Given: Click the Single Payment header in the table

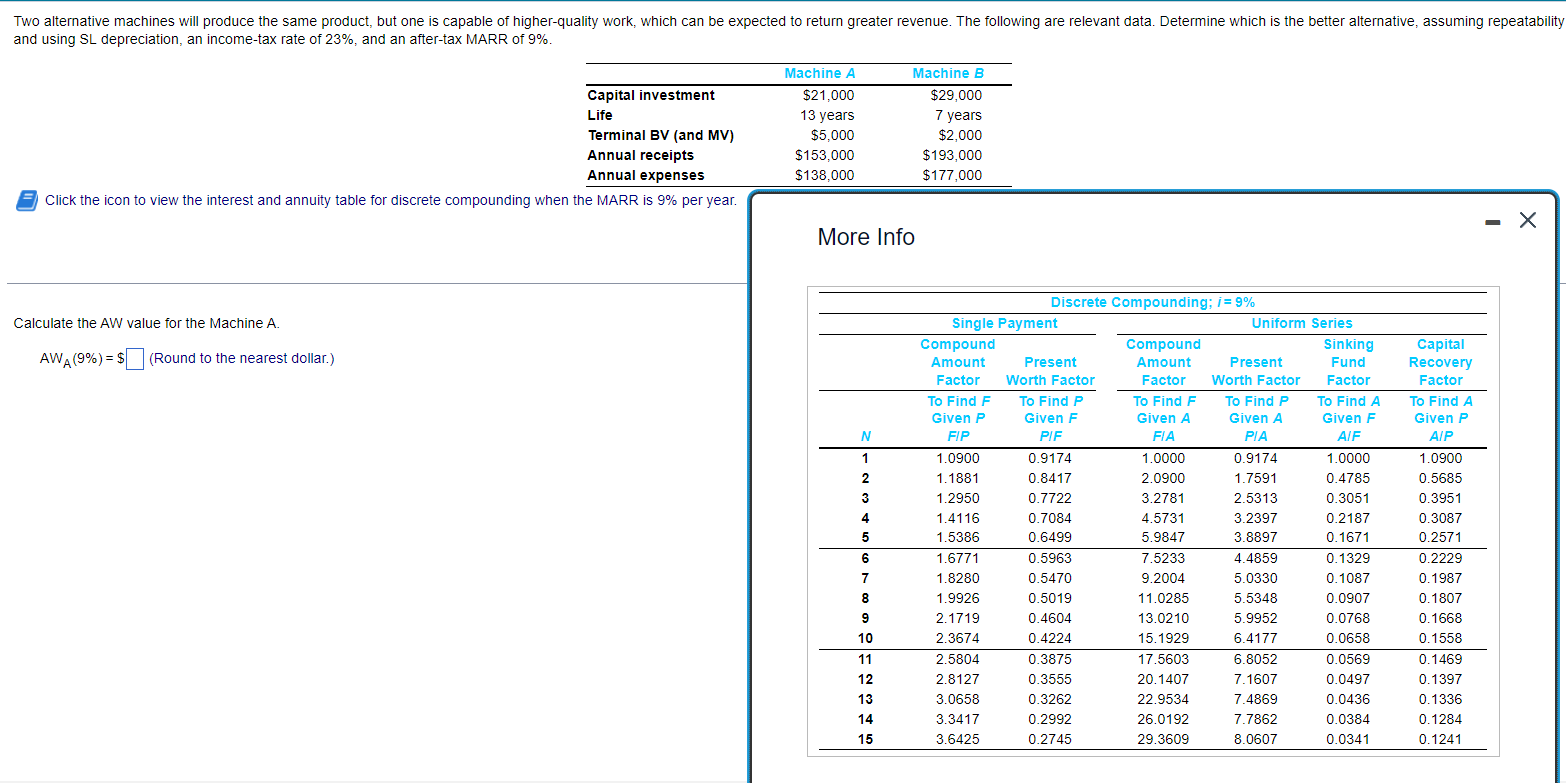Looking at the screenshot, I should pos(1004,323).
